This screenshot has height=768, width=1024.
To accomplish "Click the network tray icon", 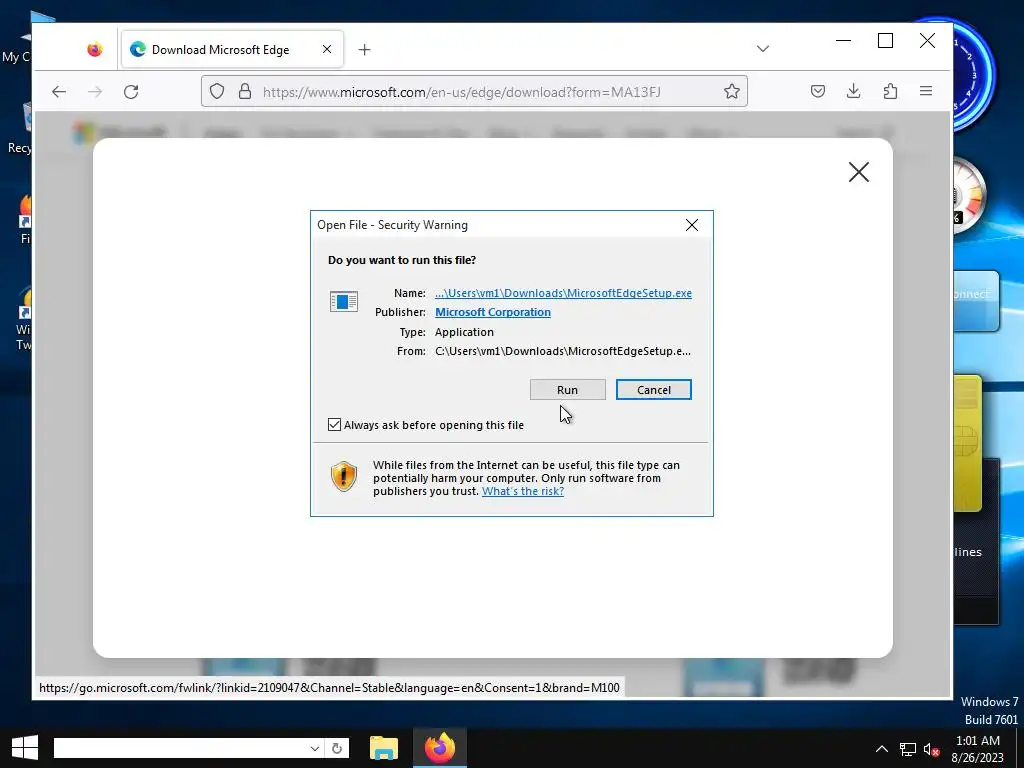I will (908, 750).
